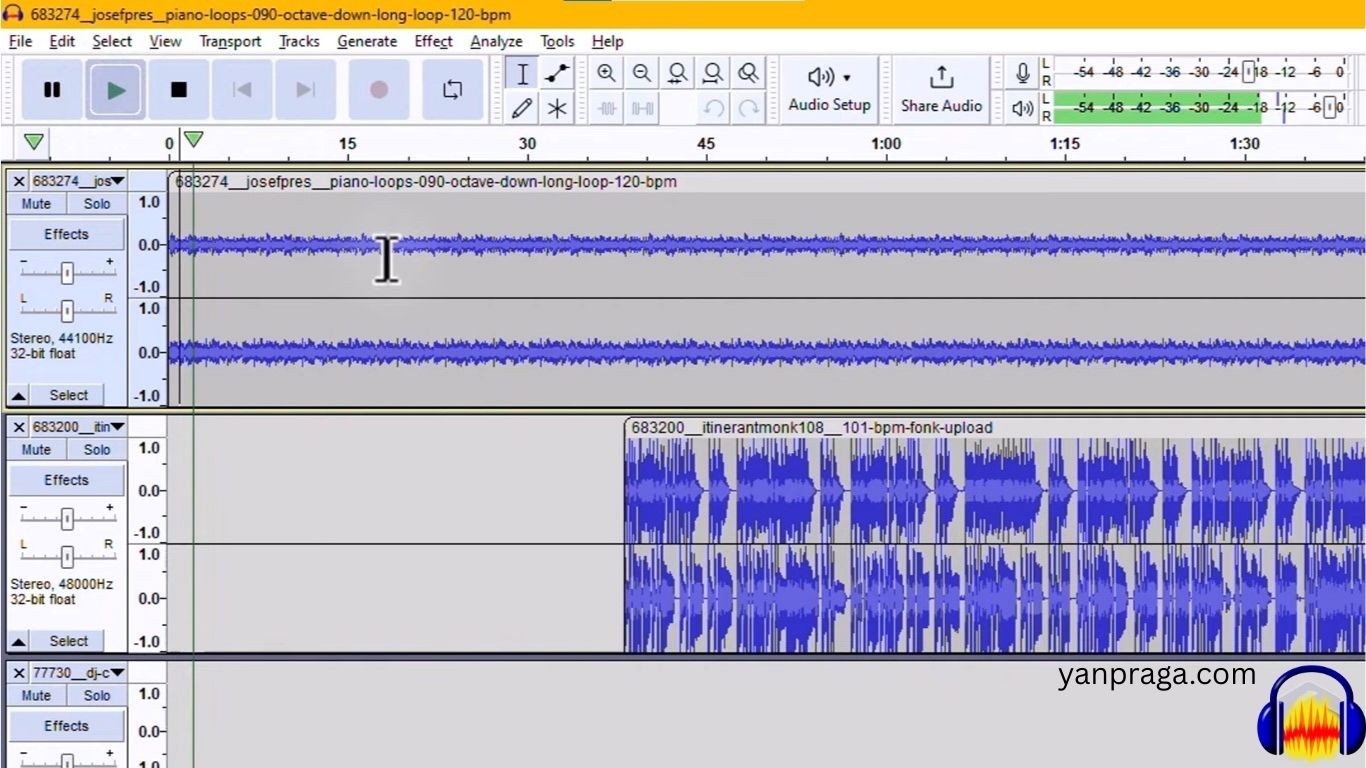Click the microphone record meter icon
The width and height of the screenshot is (1366, 768).
pos(1022,73)
